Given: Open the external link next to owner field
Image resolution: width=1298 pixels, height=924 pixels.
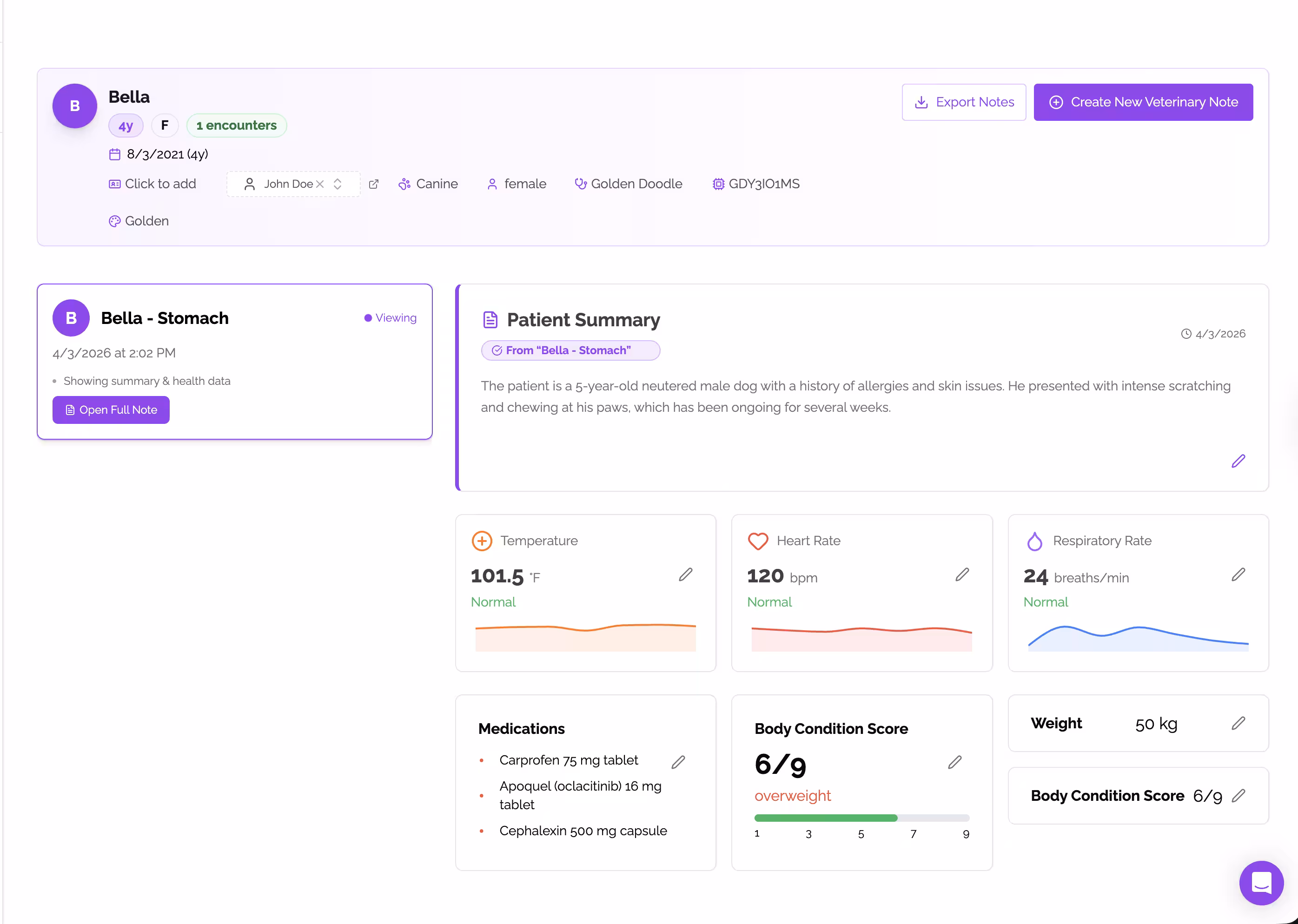Looking at the screenshot, I should point(374,184).
